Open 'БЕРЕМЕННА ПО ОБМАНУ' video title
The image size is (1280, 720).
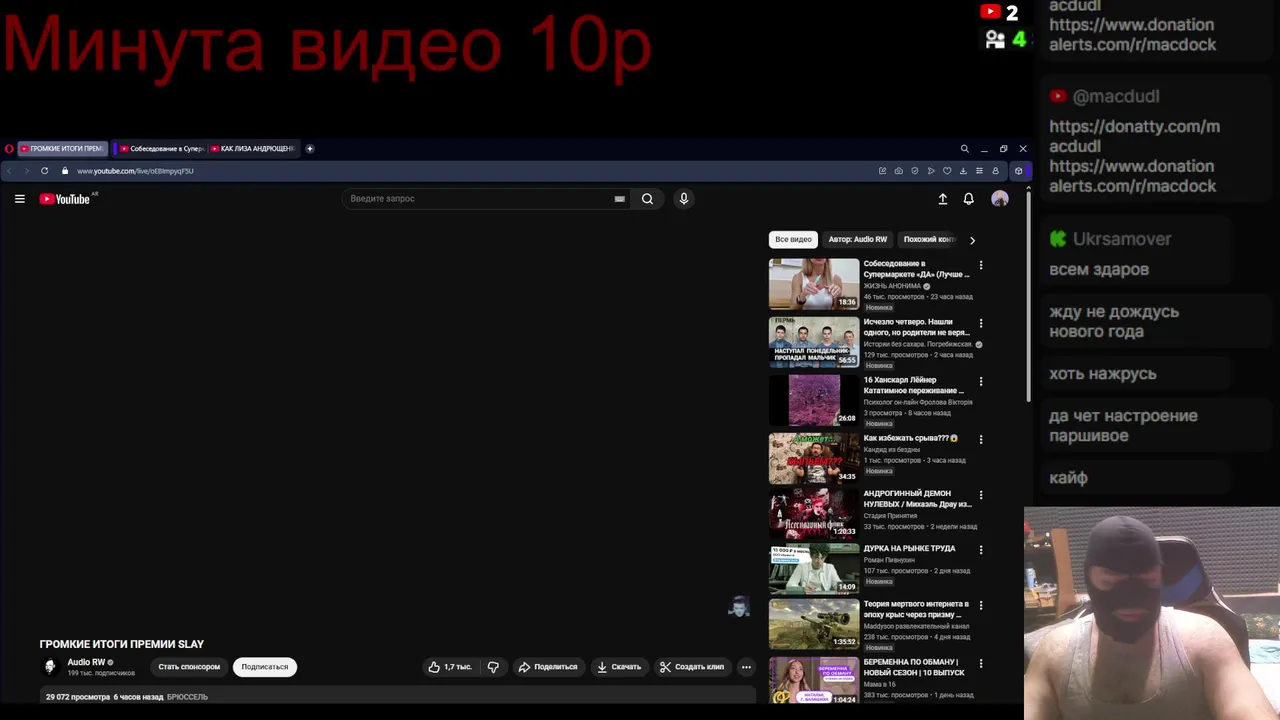[914, 667]
